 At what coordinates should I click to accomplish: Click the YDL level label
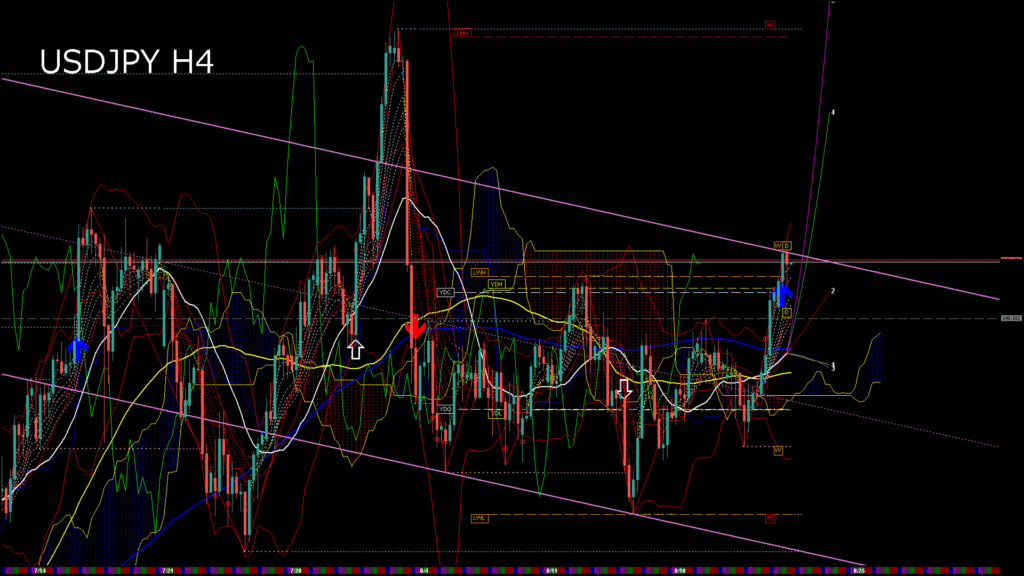[495, 412]
